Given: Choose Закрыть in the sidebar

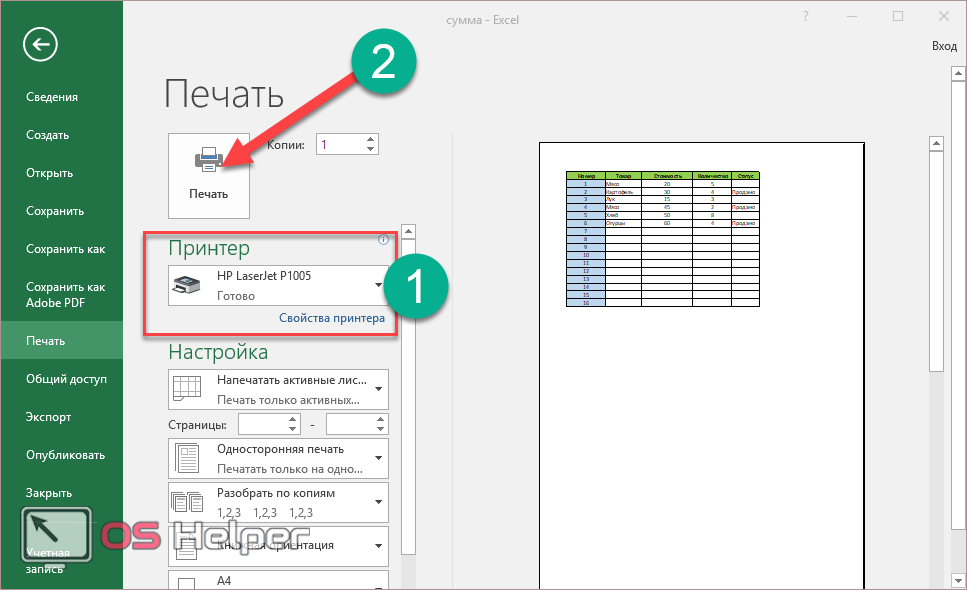Looking at the screenshot, I should [x=49, y=493].
